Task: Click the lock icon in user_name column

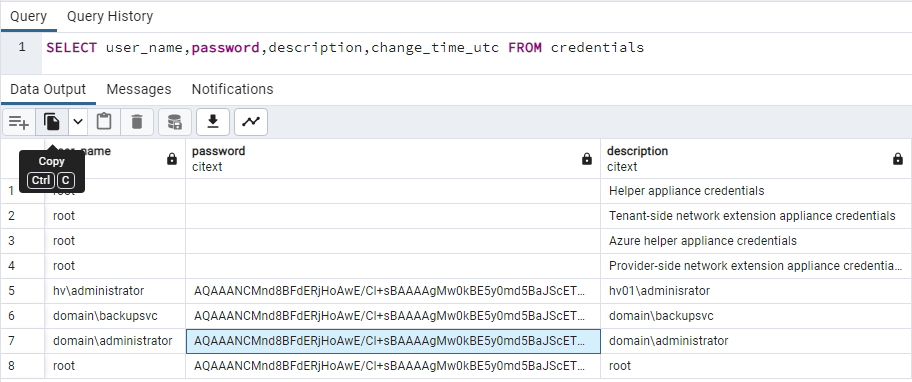Action: click(172, 159)
